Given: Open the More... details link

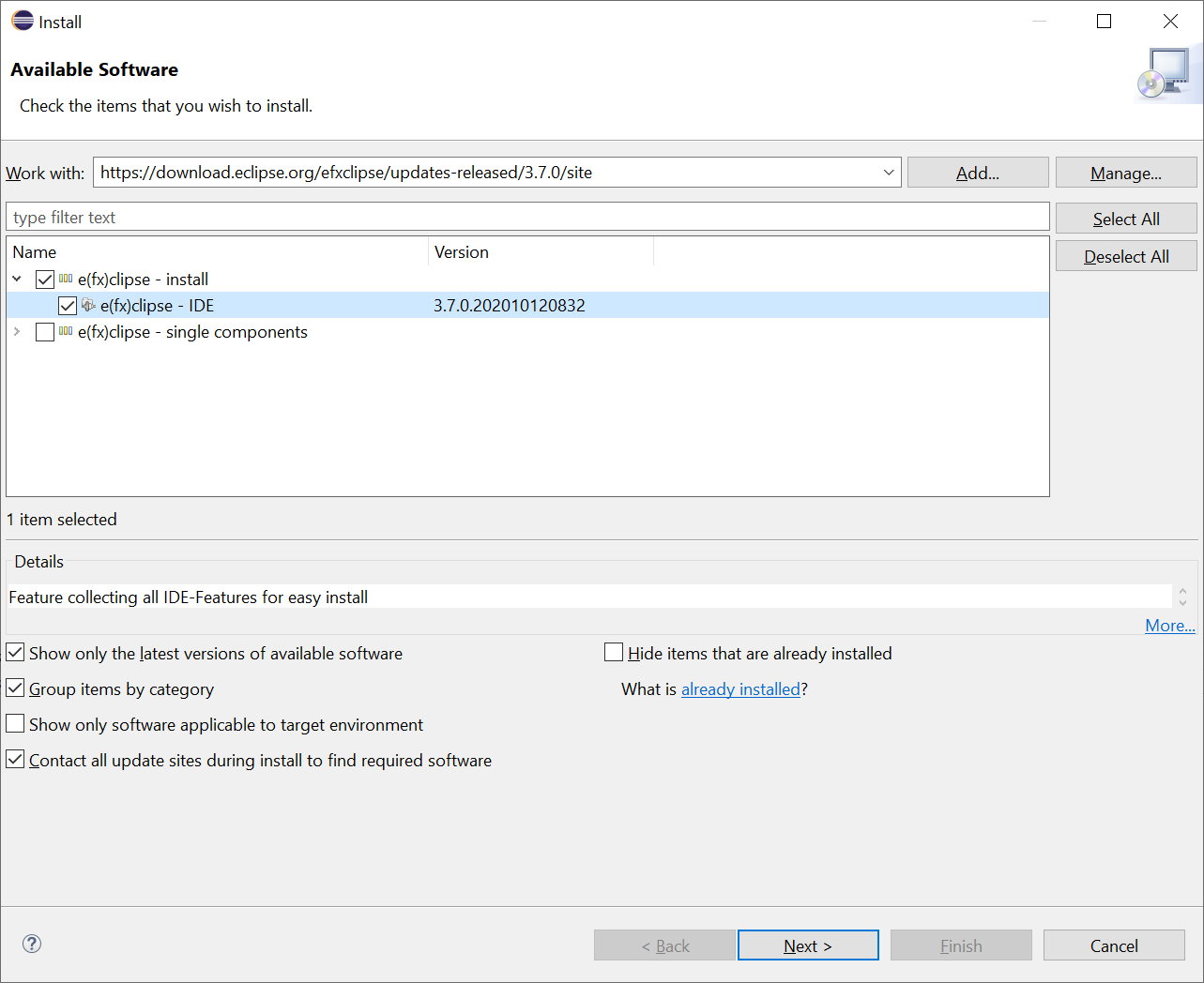Looking at the screenshot, I should [x=1170, y=626].
